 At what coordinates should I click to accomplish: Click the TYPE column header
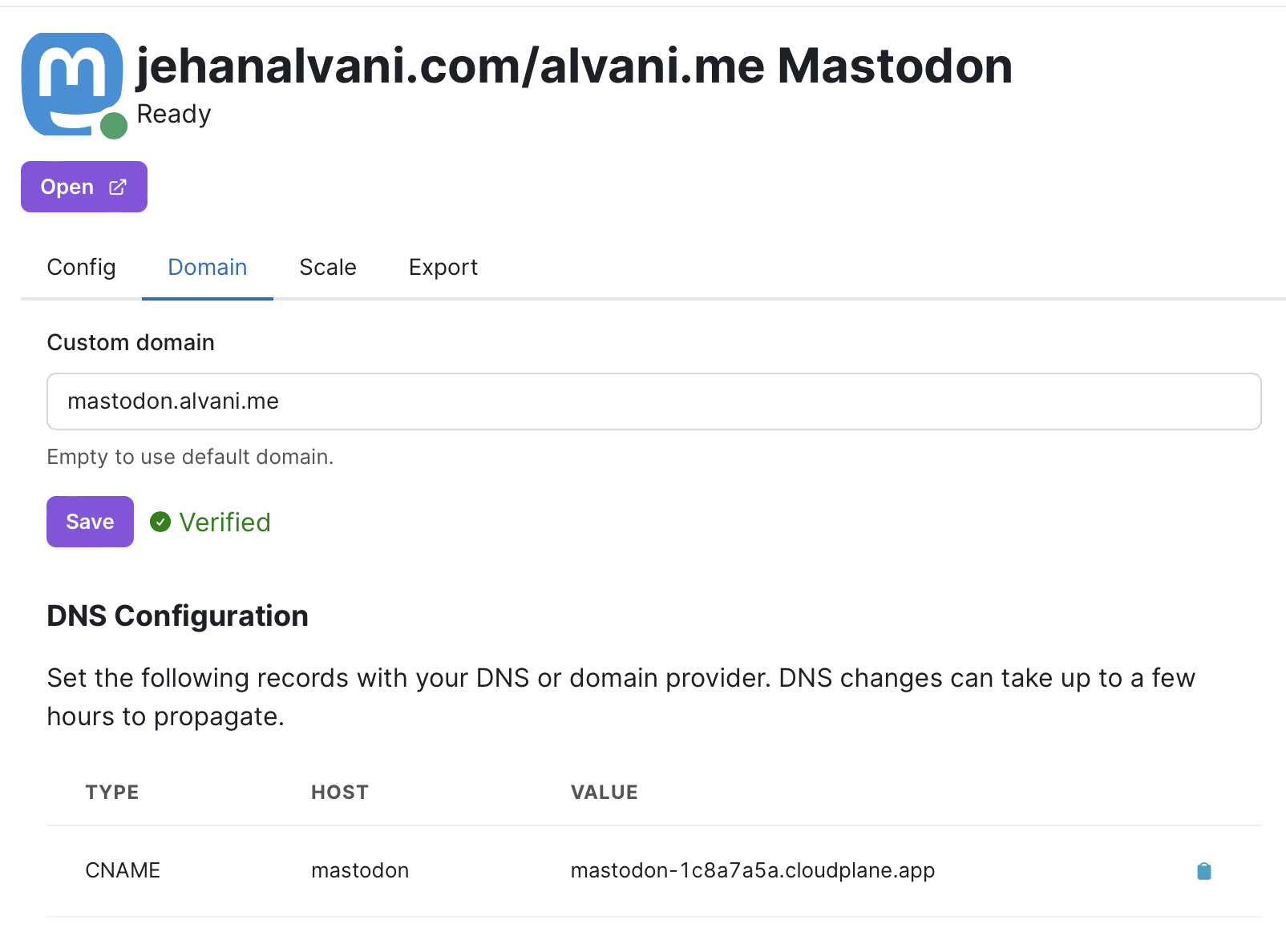click(112, 793)
